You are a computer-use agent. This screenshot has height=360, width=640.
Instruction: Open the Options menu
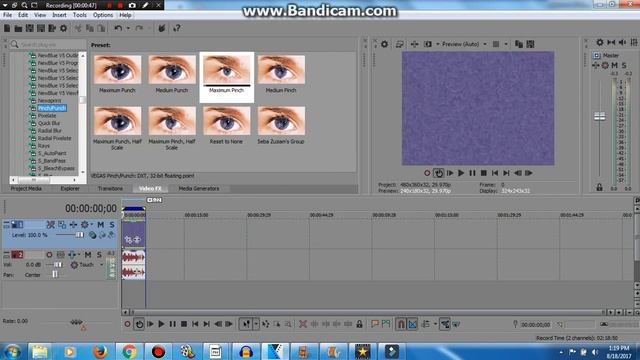click(x=103, y=15)
